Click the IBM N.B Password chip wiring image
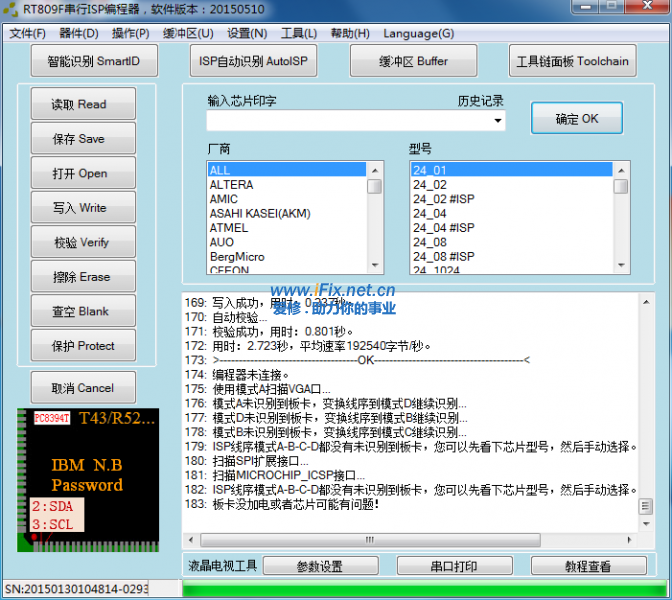This screenshot has height=600, width=672. [x=88, y=480]
